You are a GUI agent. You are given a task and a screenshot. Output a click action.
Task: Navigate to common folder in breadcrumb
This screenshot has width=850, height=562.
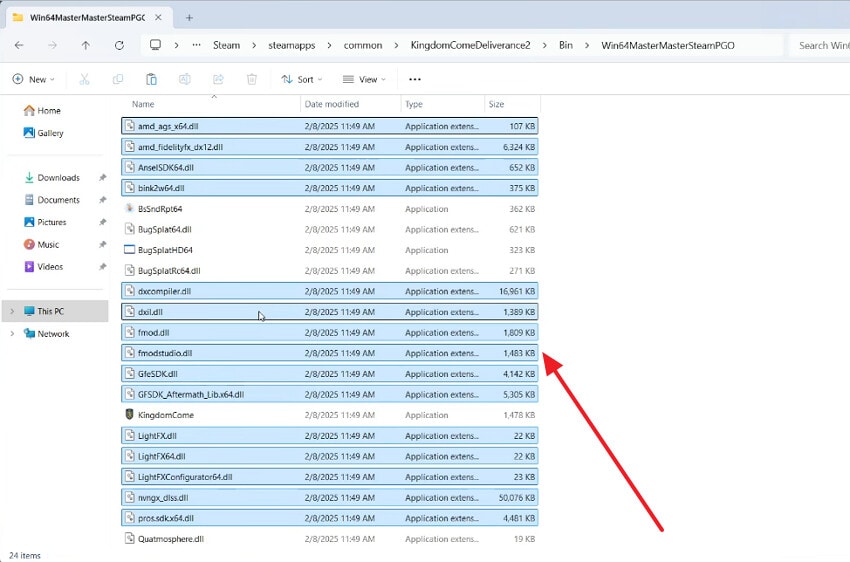tap(363, 46)
